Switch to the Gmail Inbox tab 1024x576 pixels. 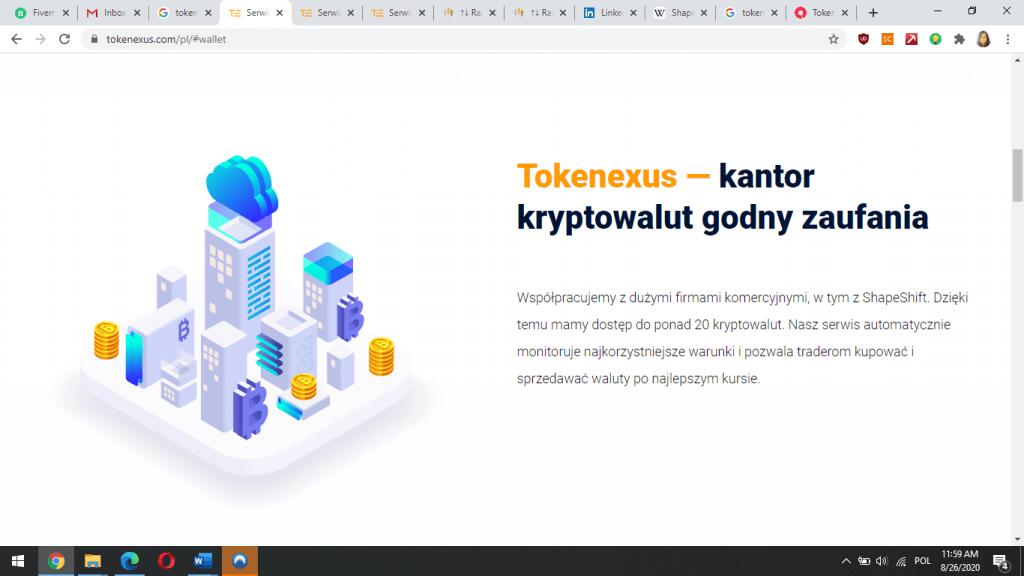coord(112,12)
